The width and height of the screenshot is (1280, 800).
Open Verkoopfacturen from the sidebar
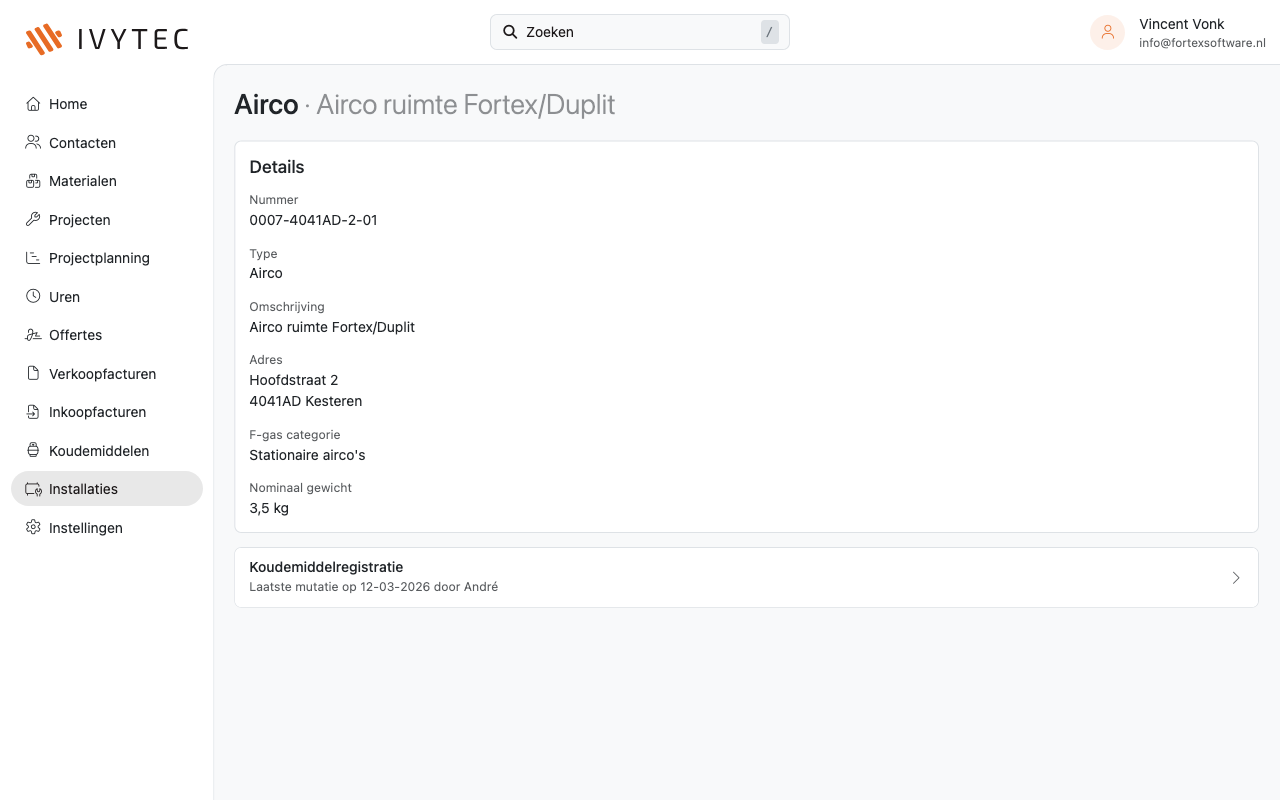tap(102, 374)
